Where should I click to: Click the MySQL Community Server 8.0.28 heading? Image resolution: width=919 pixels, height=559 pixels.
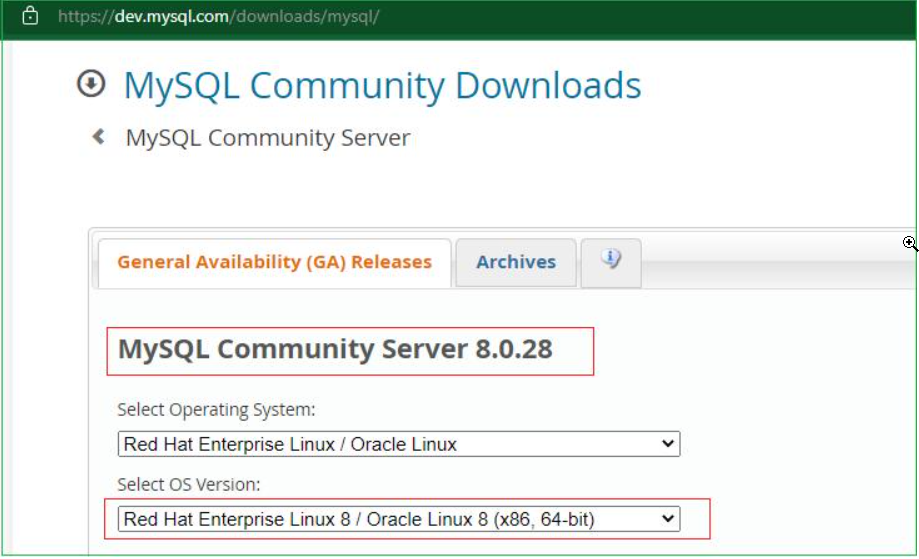pos(335,349)
